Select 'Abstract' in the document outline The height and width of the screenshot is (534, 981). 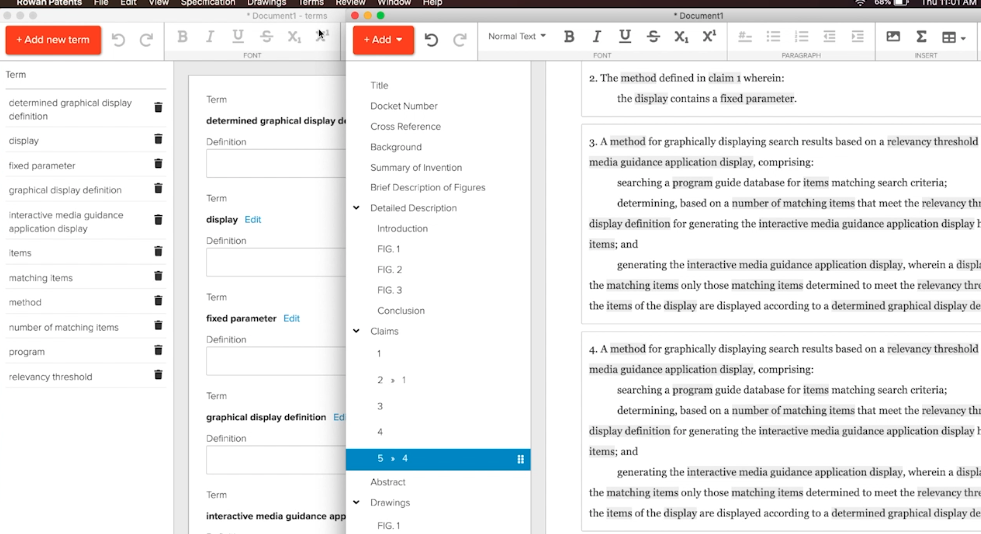tap(387, 482)
